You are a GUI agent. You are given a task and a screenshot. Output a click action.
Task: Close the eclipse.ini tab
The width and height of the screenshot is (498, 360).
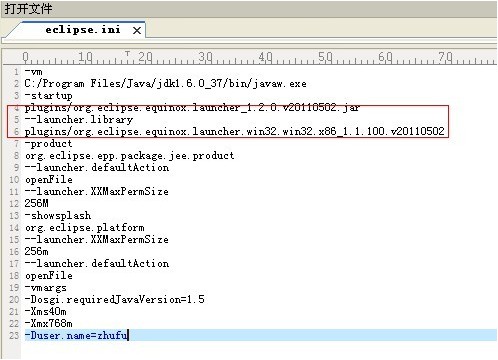pos(137,31)
